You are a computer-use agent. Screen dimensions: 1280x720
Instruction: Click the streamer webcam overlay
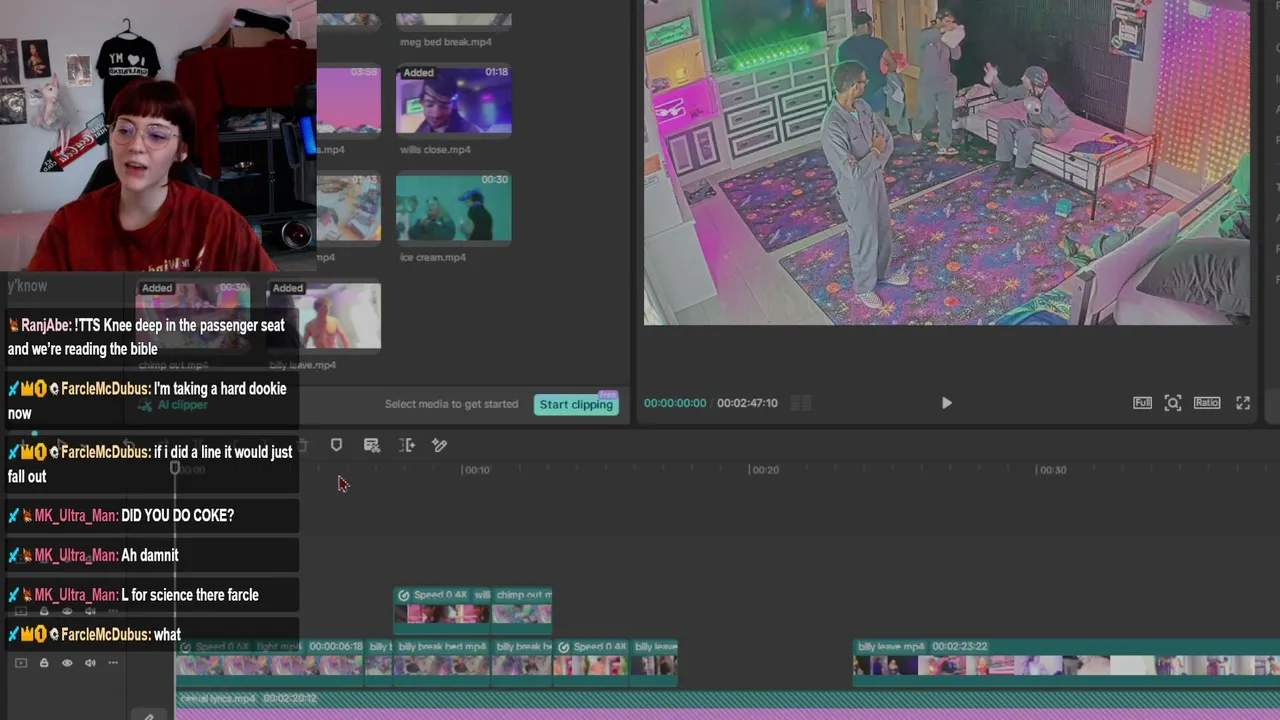[158, 136]
